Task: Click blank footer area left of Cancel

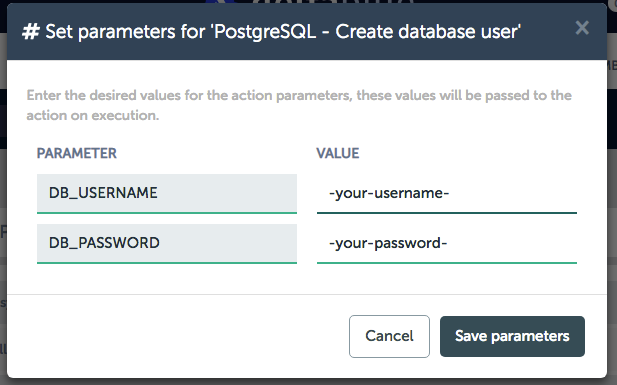Action: point(177,336)
